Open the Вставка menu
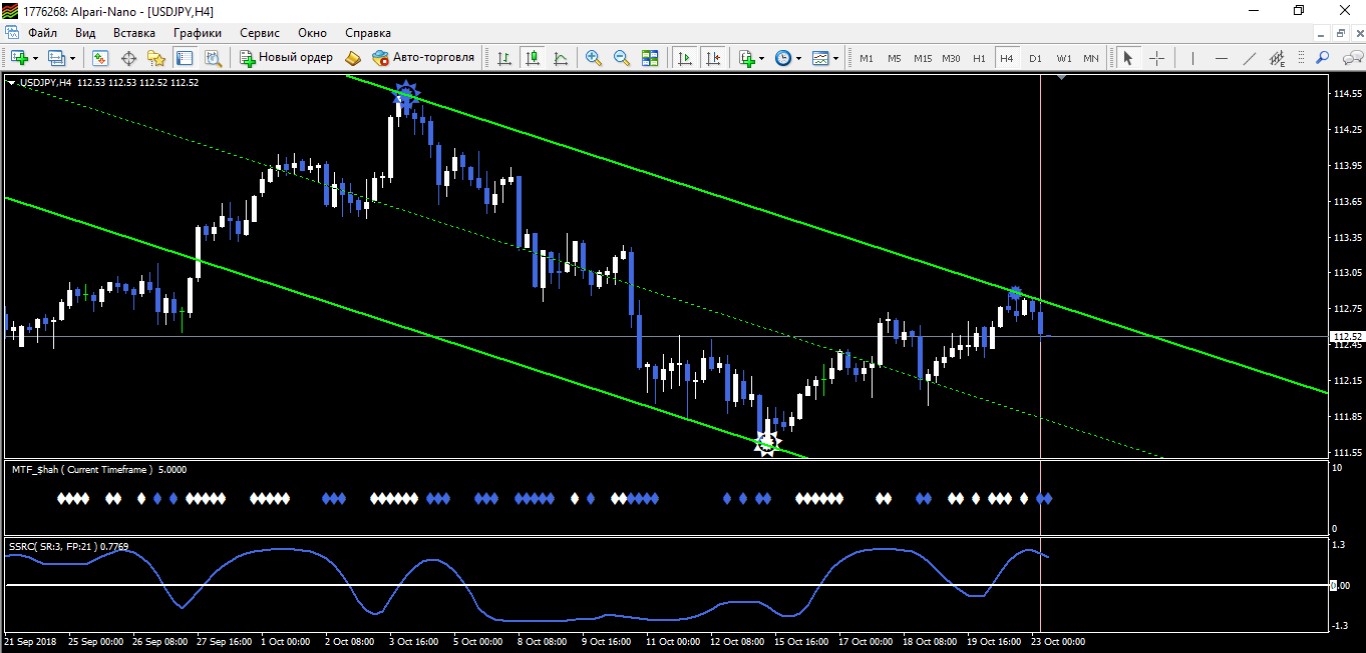This screenshot has width=1366, height=653. 134,33
